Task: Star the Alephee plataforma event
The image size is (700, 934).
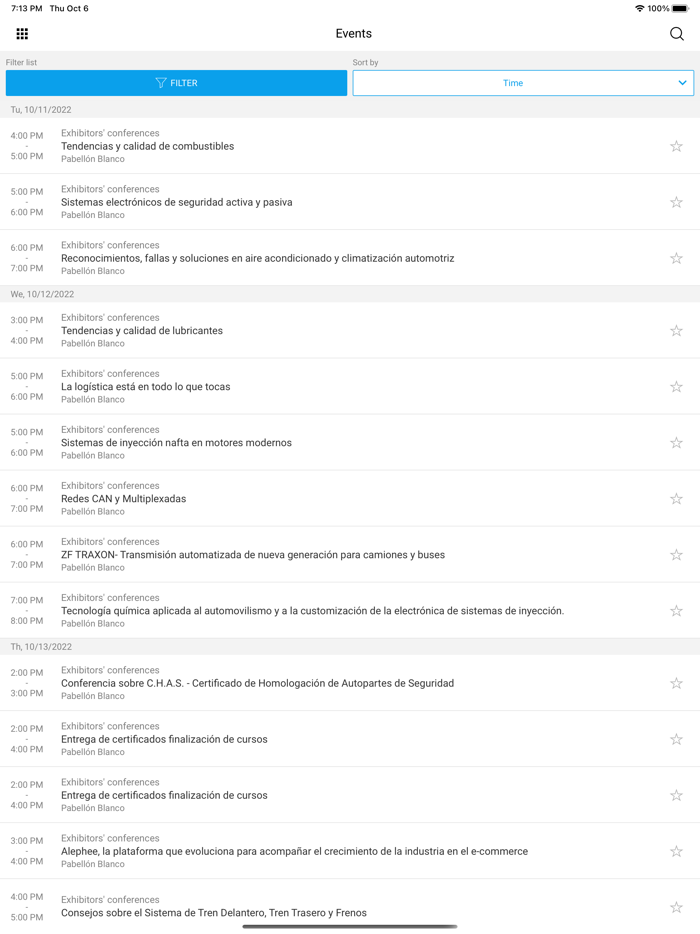Action: 676,852
